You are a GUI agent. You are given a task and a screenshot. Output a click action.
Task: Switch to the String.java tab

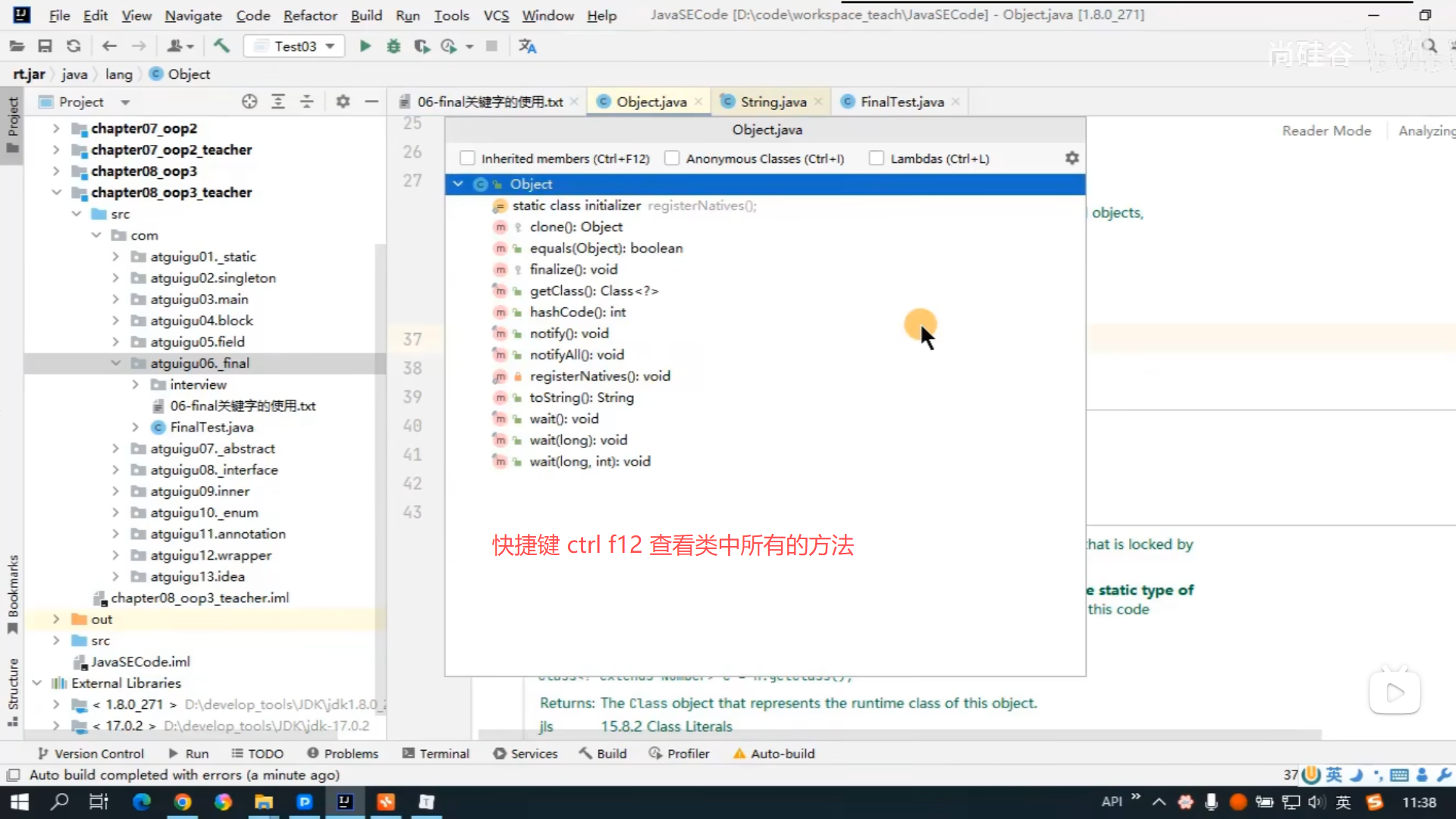click(x=773, y=102)
